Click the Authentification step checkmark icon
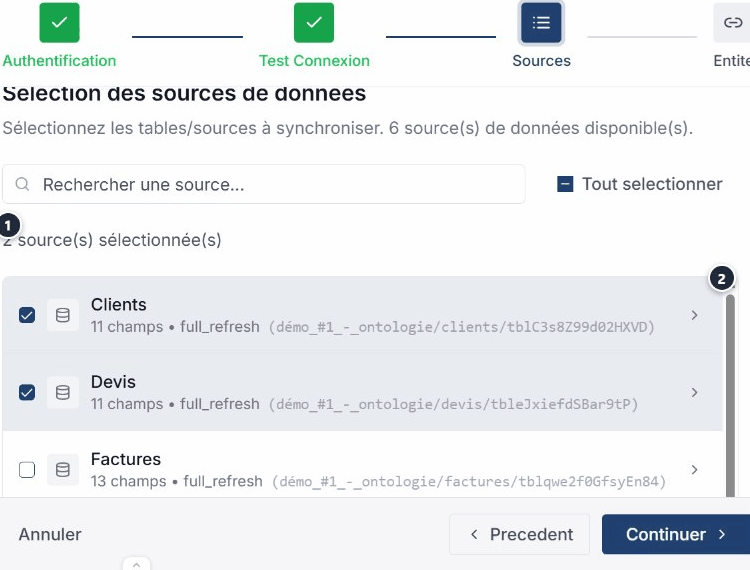Screen dimensions: 750x570 coord(59,22)
